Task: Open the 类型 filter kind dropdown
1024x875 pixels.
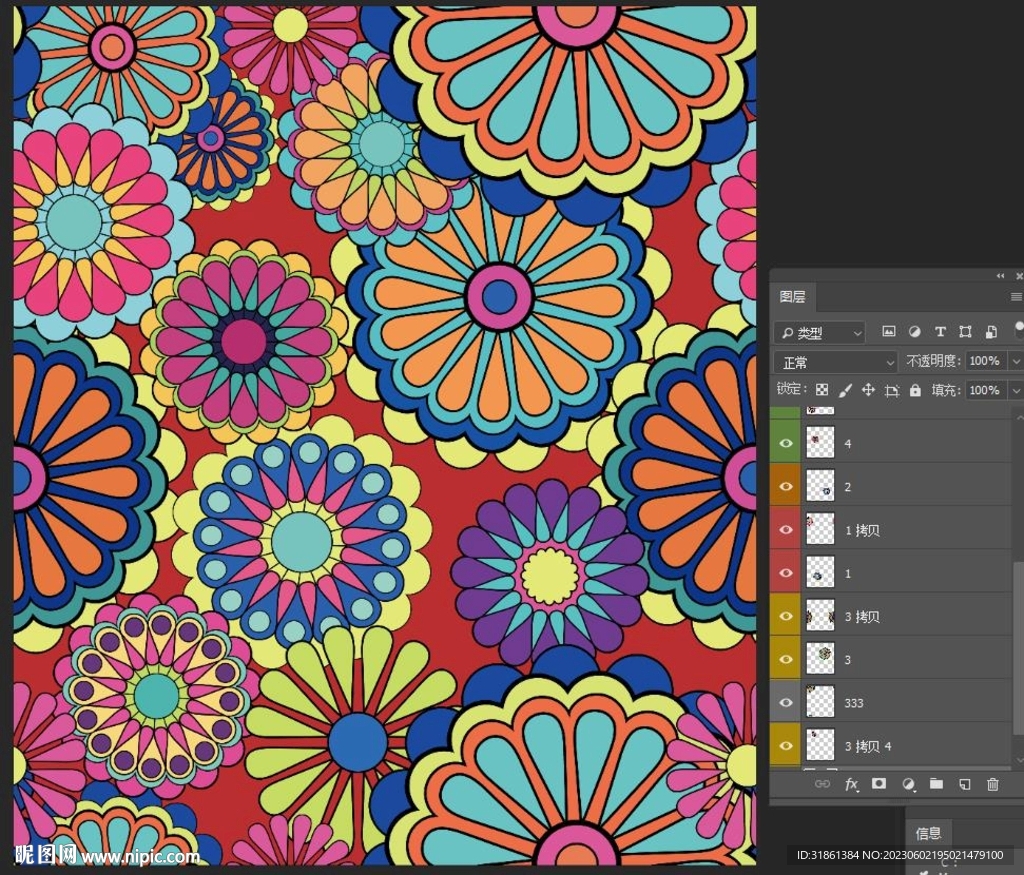Action: pyautogui.click(x=820, y=333)
